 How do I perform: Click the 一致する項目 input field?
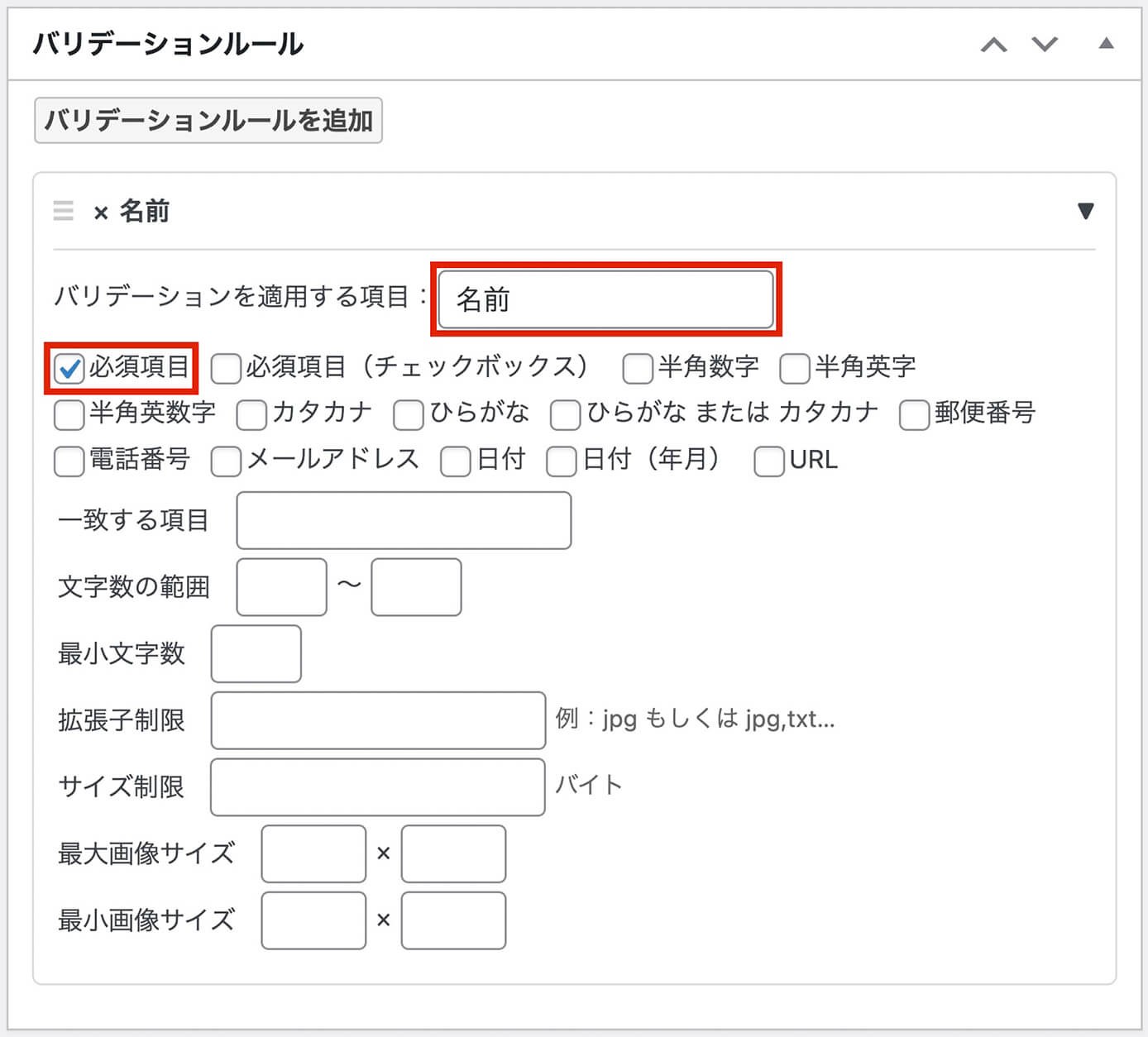(404, 520)
